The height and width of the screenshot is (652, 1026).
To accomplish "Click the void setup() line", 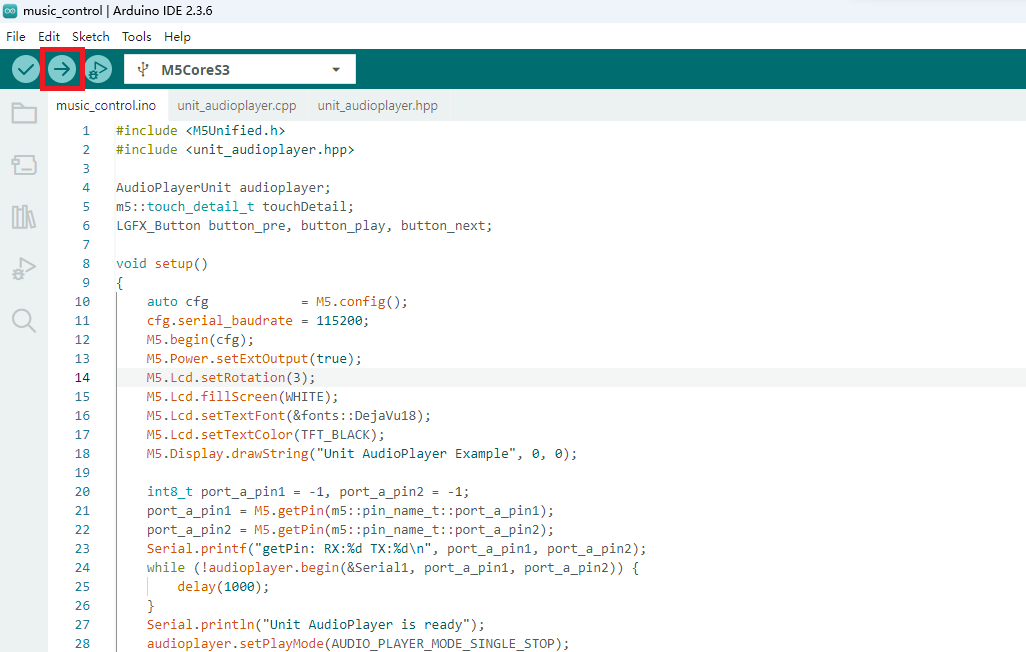I will coord(162,264).
